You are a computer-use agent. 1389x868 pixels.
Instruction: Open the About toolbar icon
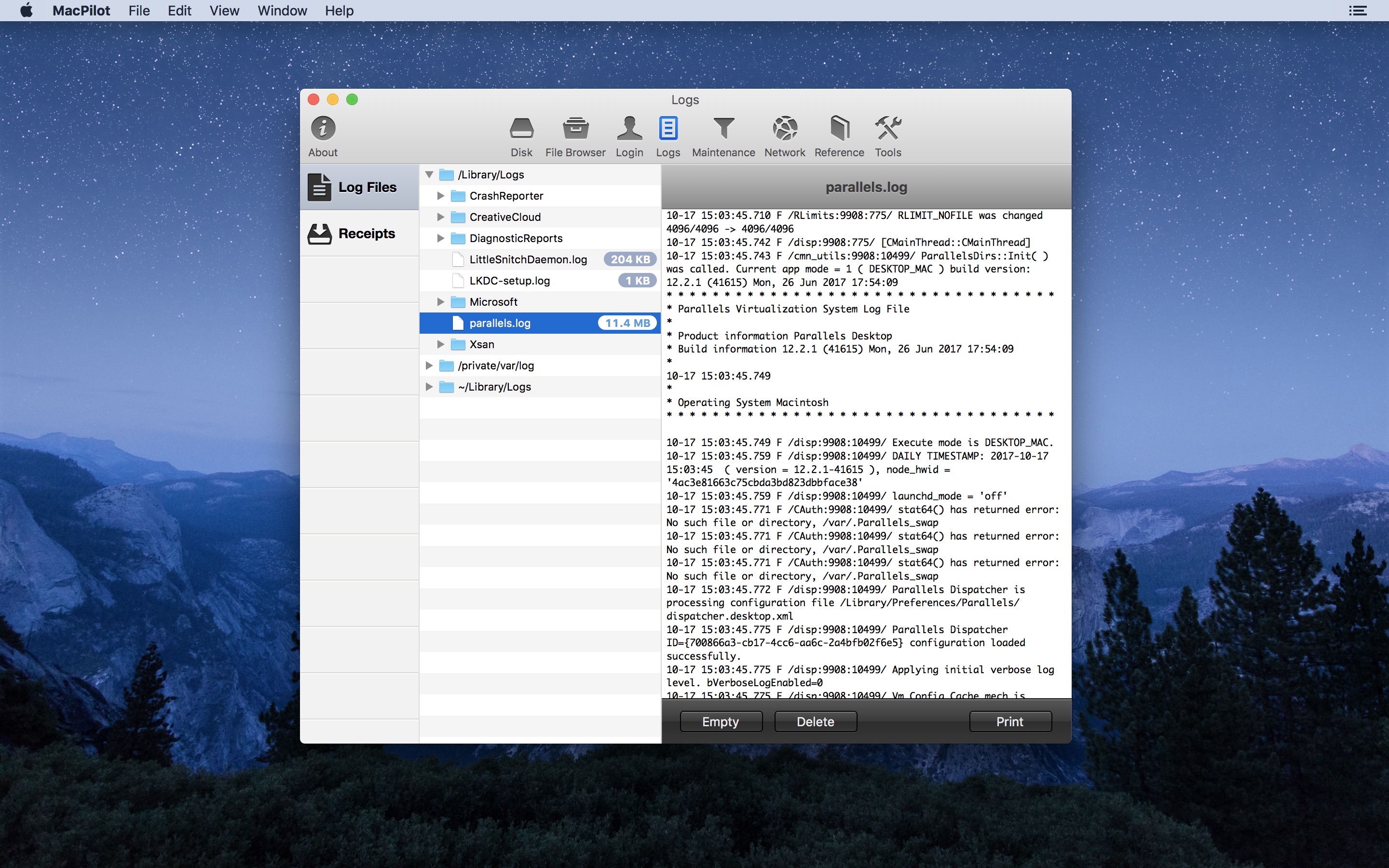click(323, 136)
